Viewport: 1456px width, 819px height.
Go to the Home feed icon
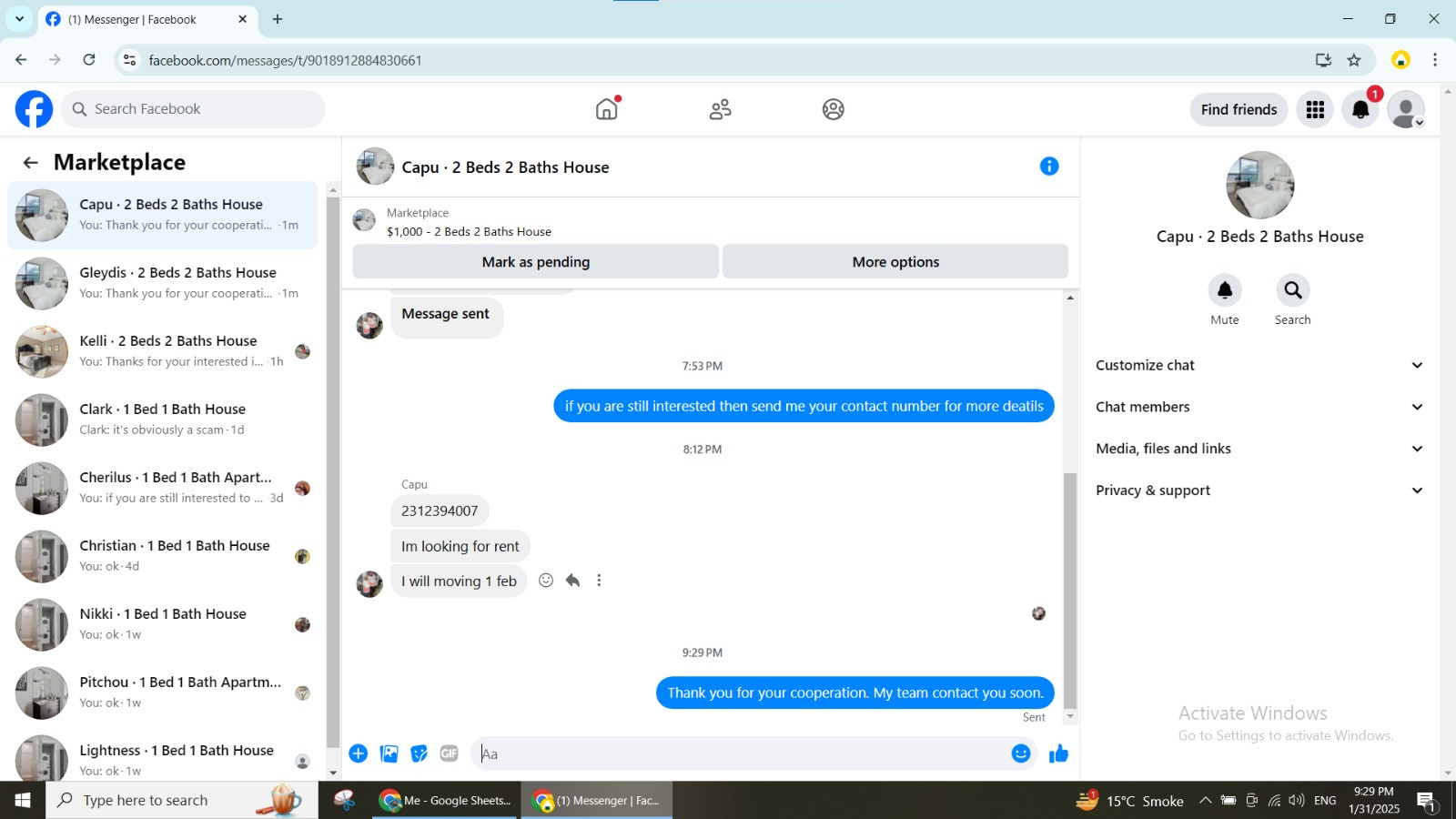click(607, 109)
